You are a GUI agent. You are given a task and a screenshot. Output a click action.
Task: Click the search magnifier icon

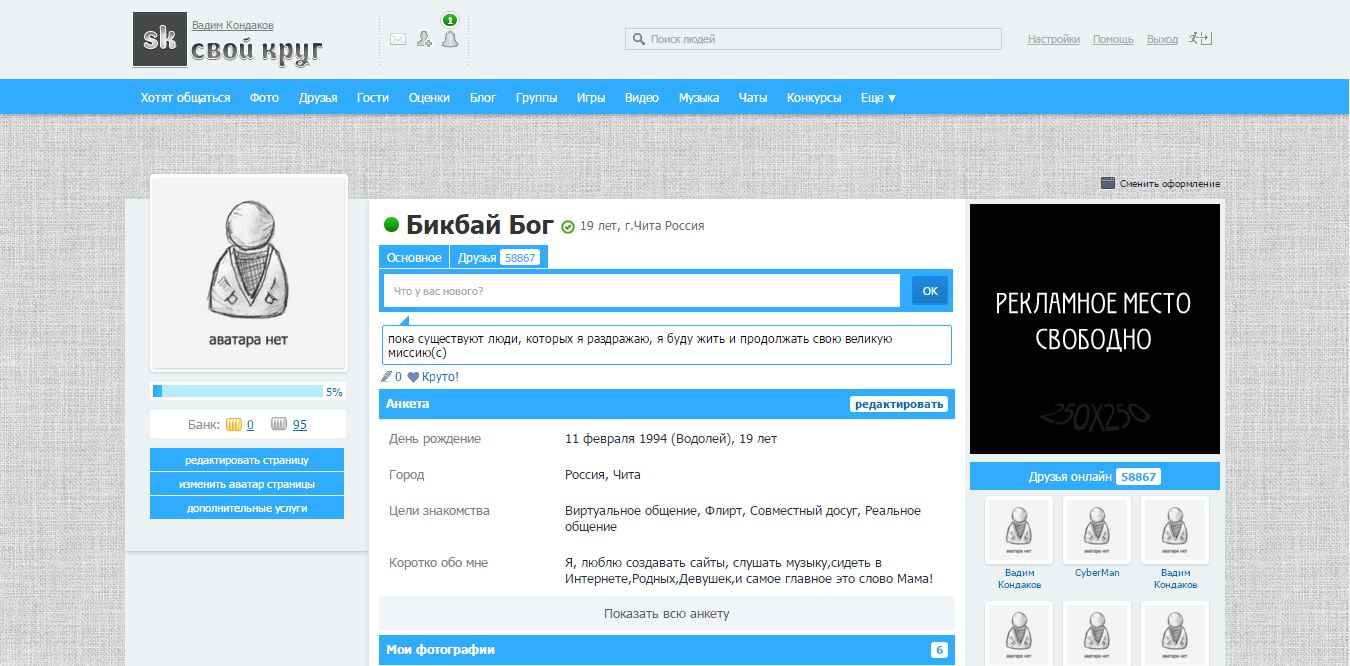coord(638,40)
